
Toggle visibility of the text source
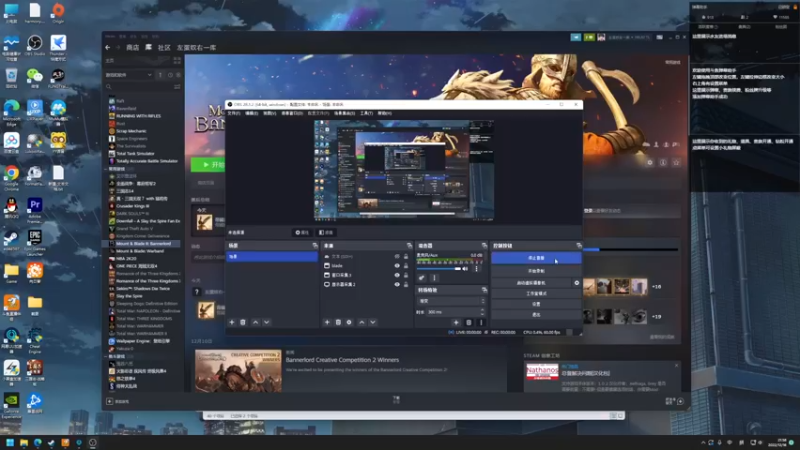click(397, 257)
